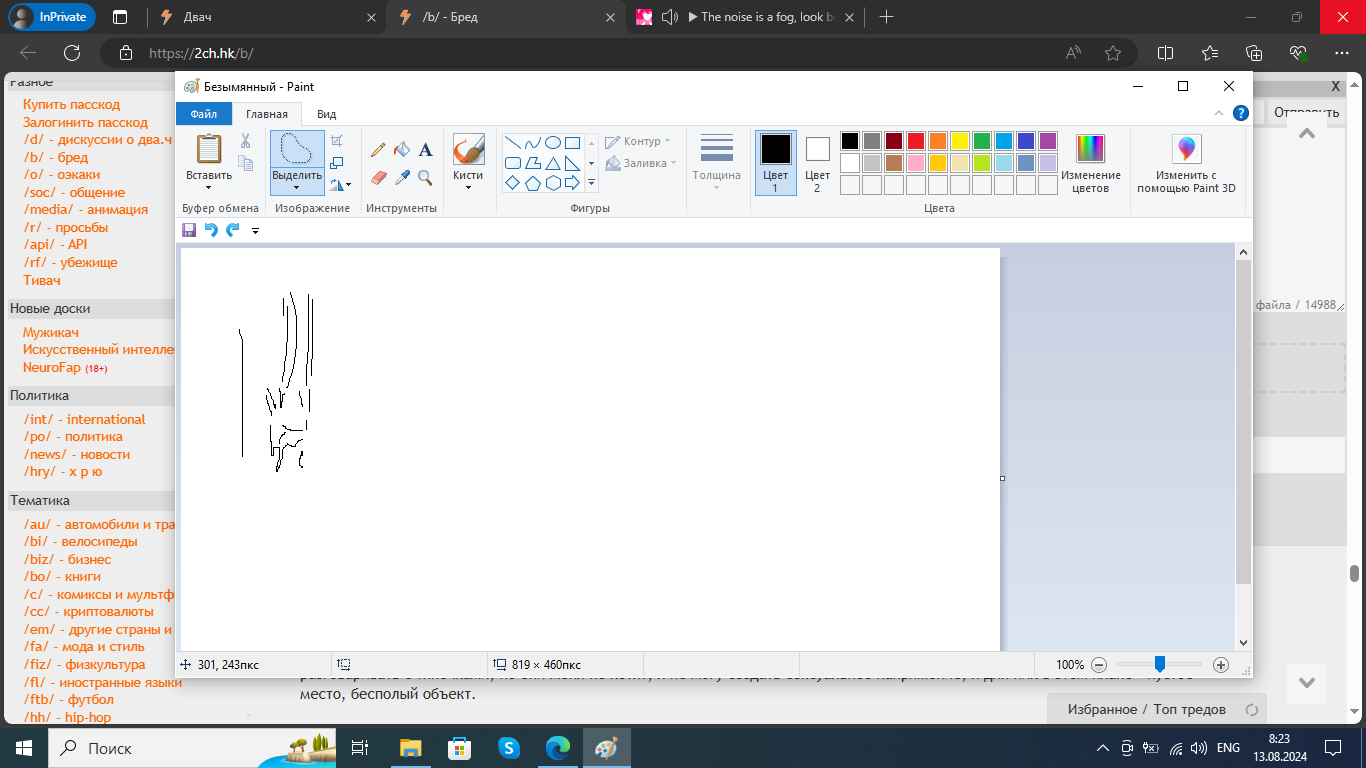This screenshot has width=1366, height=768.
Task: Select the Line shape in the shapes gallery
Action: pyautogui.click(x=512, y=142)
